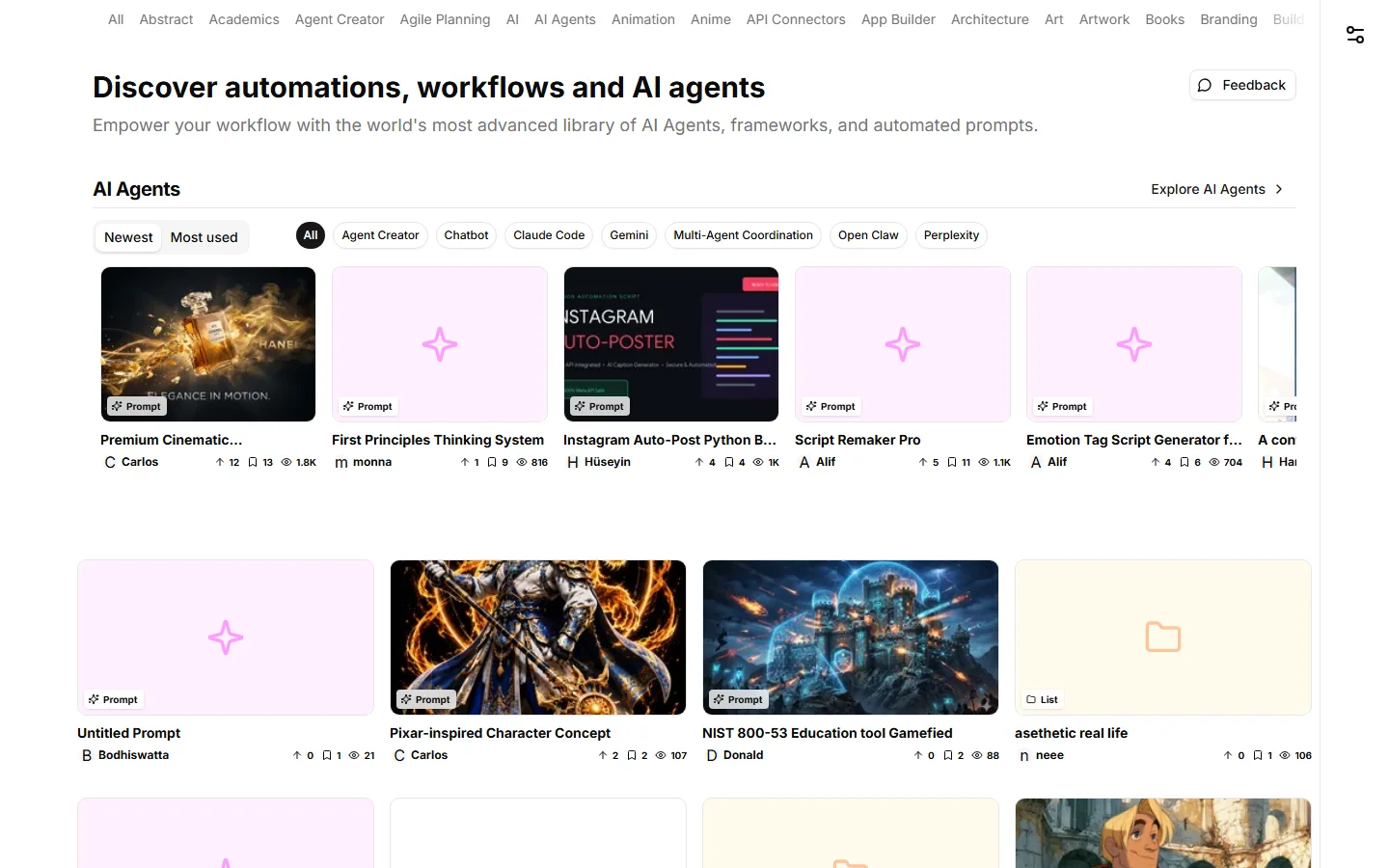This screenshot has height=868, width=1389.
Task: Select the Academics category
Action: tap(244, 19)
